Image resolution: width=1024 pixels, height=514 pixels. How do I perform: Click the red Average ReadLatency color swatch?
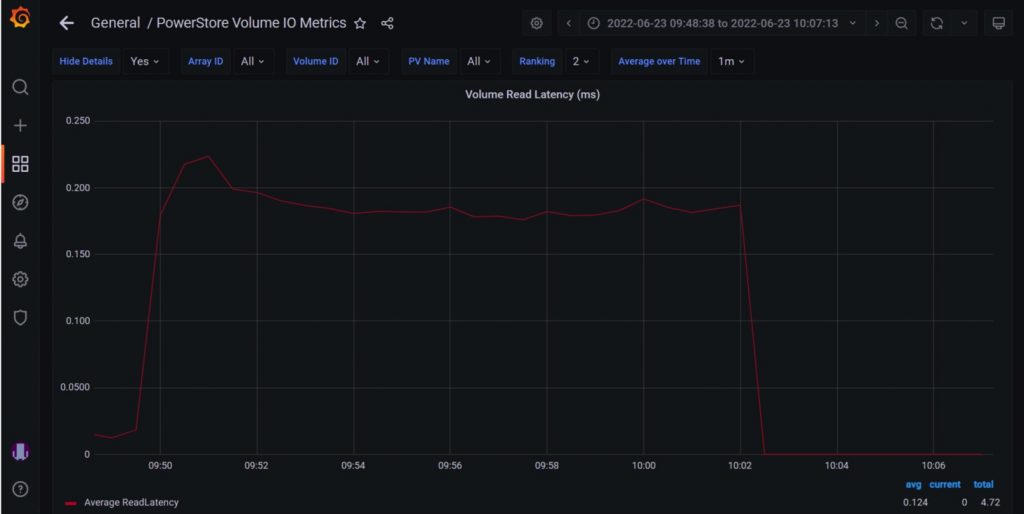click(71, 504)
